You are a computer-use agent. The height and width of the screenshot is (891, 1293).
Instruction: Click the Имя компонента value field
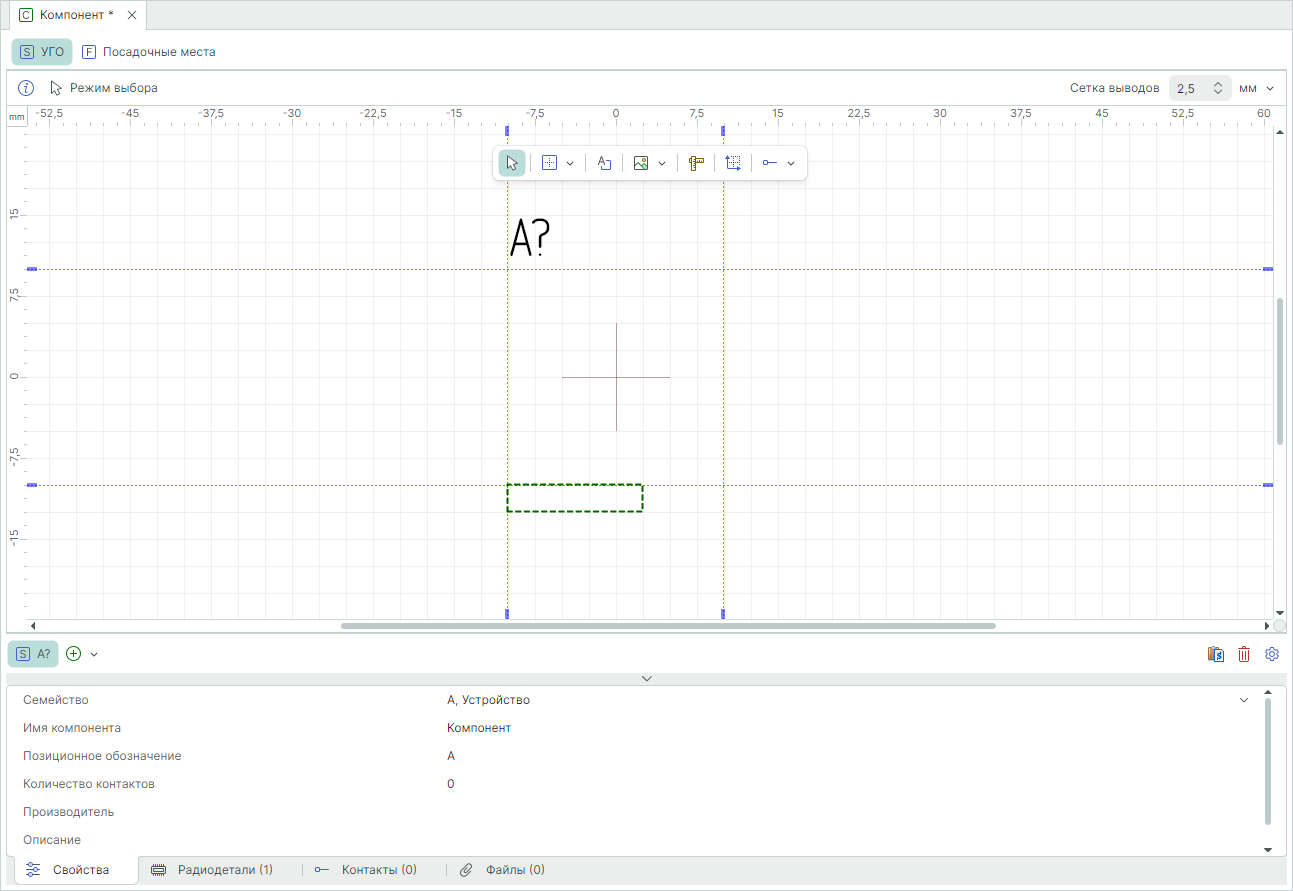coord(479,728)
